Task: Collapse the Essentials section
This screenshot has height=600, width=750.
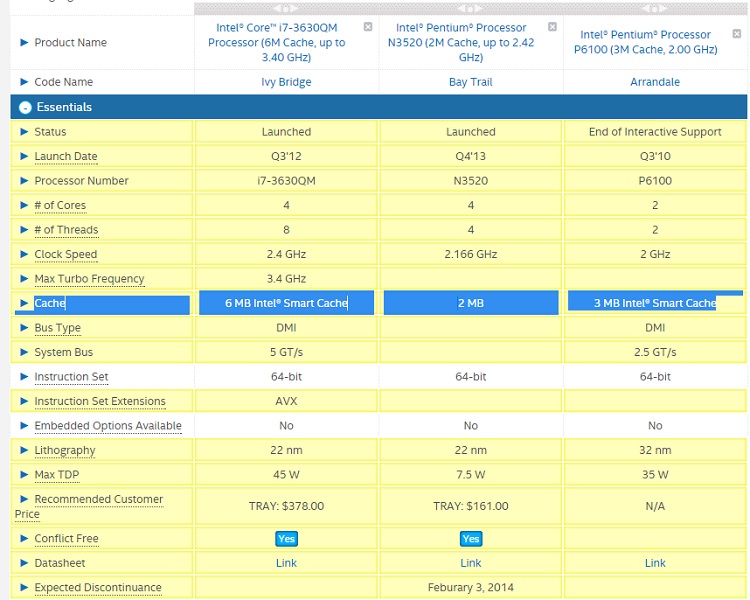Action: click(24, 107)
